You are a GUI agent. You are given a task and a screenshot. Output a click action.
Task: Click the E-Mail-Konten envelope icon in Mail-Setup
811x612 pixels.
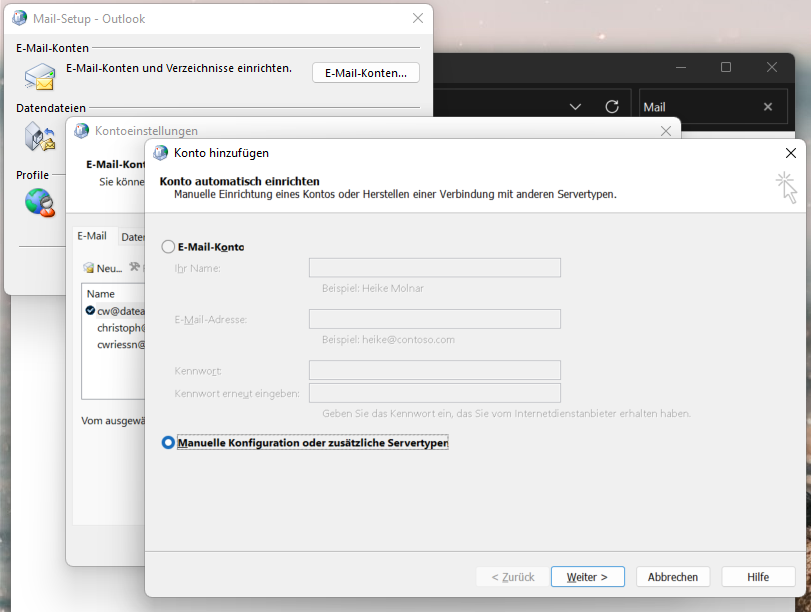(40, 77)
